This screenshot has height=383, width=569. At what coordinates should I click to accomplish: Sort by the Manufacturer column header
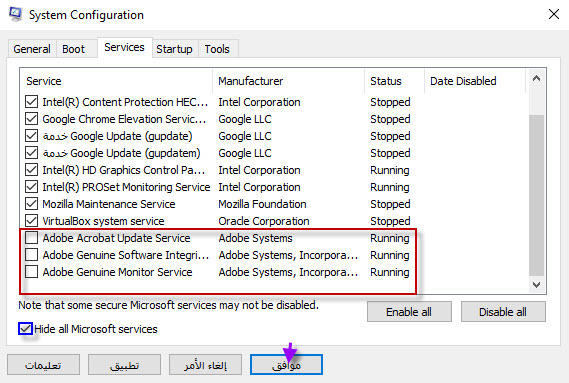(289, 81)
